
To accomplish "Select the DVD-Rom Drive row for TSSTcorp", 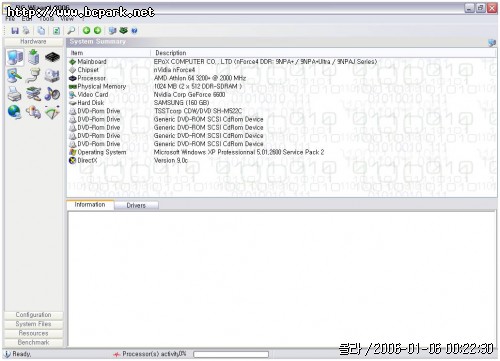I will point(282,111).
